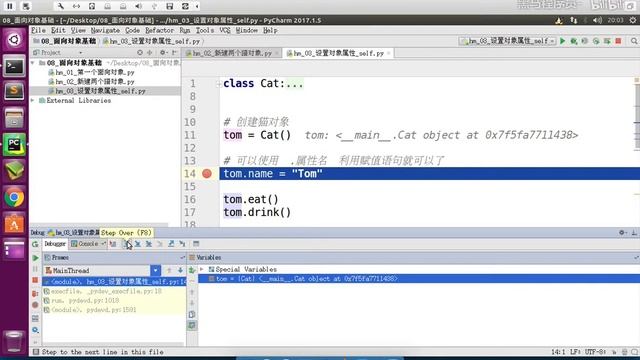Screen dimensions: 640x360
Task: Open Terminal from Ubuntu dock
Action: [x=14, y=66]
